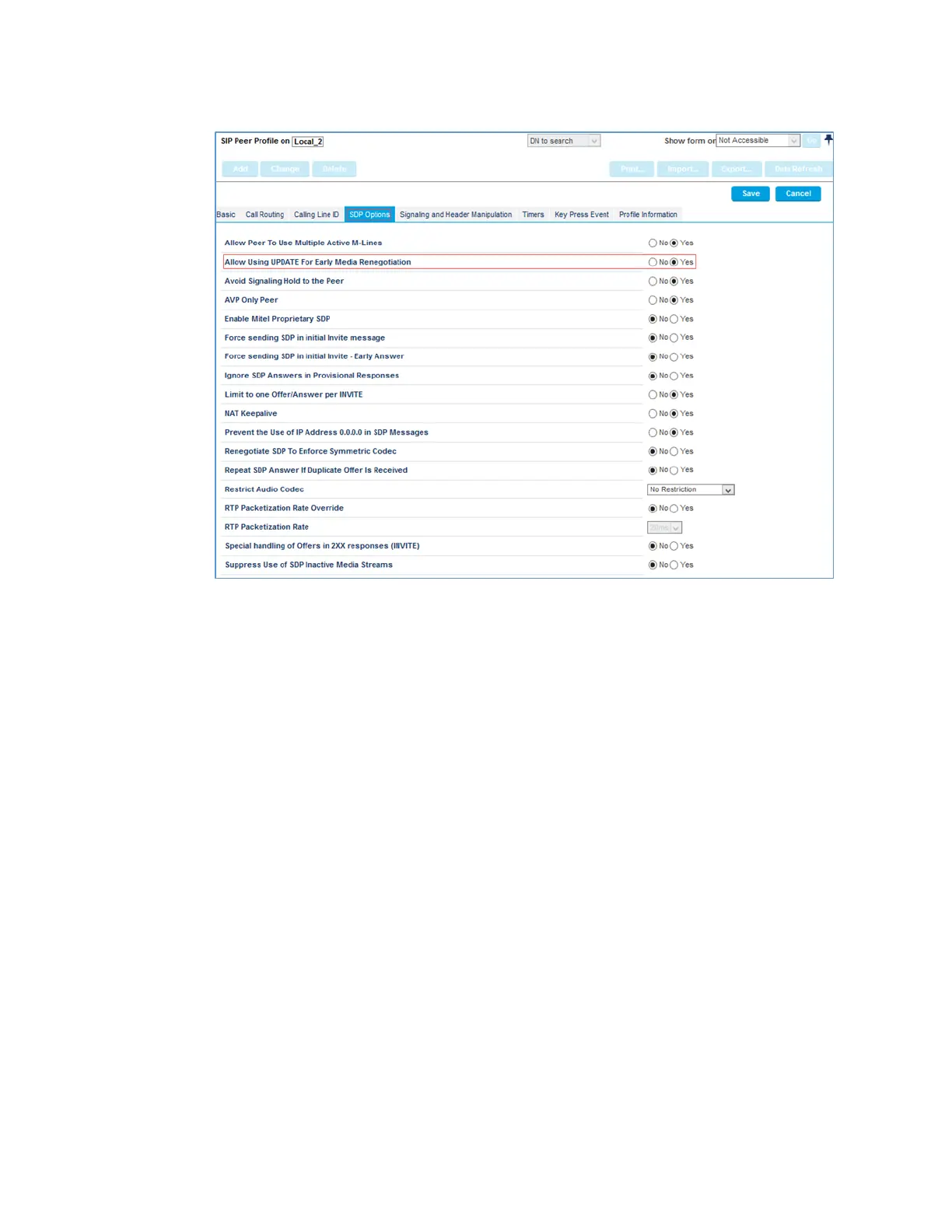Choose Yes for Suppress SDP Inactive Media Streams
This screenshot has width=952, height=1232.
tap(674, 565)
